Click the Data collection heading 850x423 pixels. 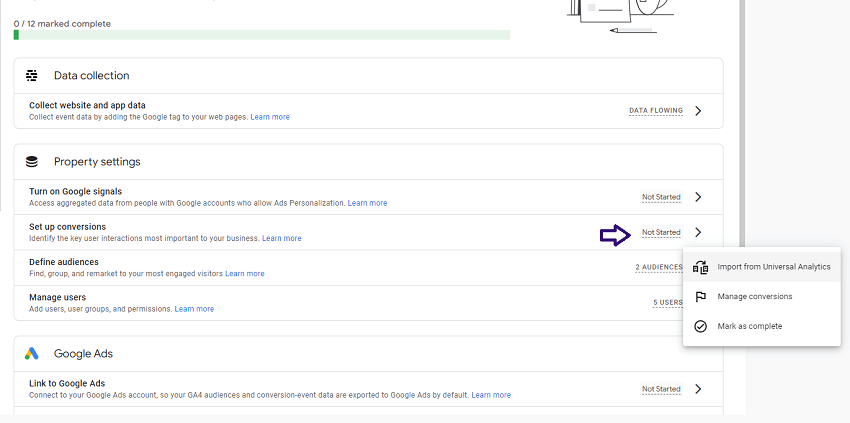coord(92,75)
